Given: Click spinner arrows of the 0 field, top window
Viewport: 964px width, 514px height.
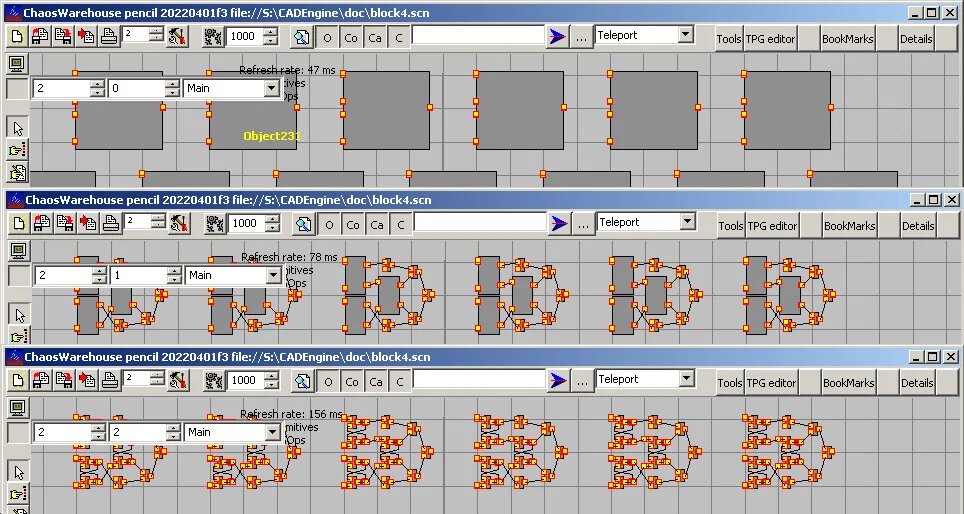Looking at the screenshot, I should coord(172,89).
